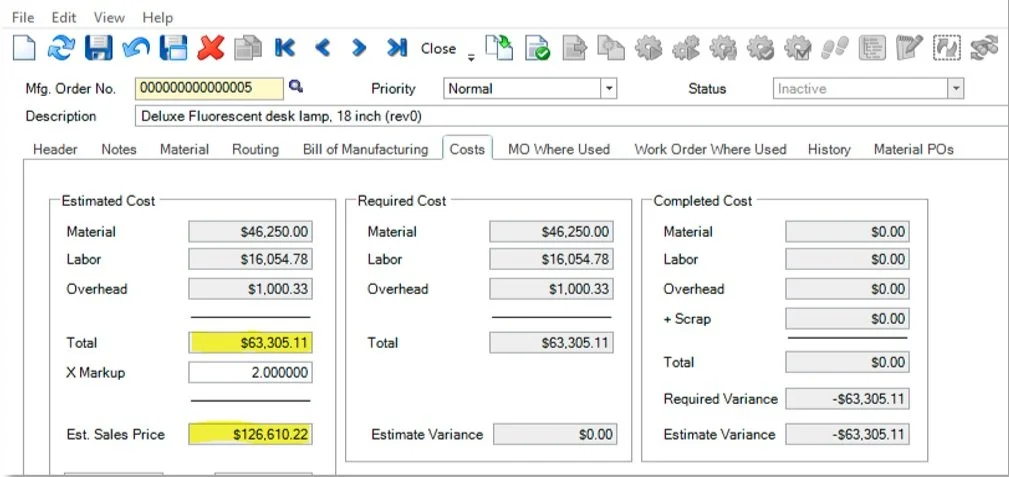Image resolution: width=1009 pixels, height=477 pixels.
Task: Click the gear with checkbox icon
Action: click(x=798, y=48)
